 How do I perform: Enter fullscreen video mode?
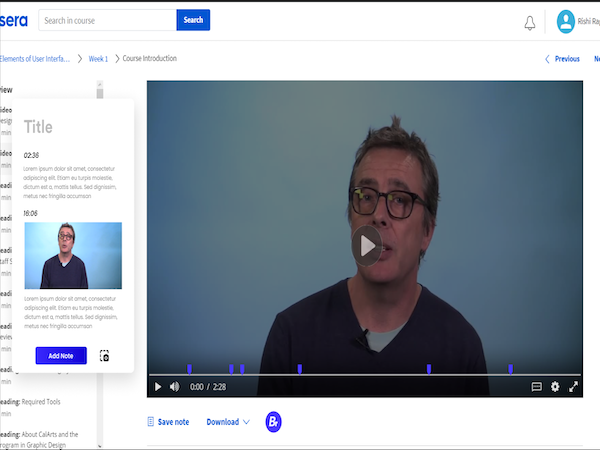point(574,386)
